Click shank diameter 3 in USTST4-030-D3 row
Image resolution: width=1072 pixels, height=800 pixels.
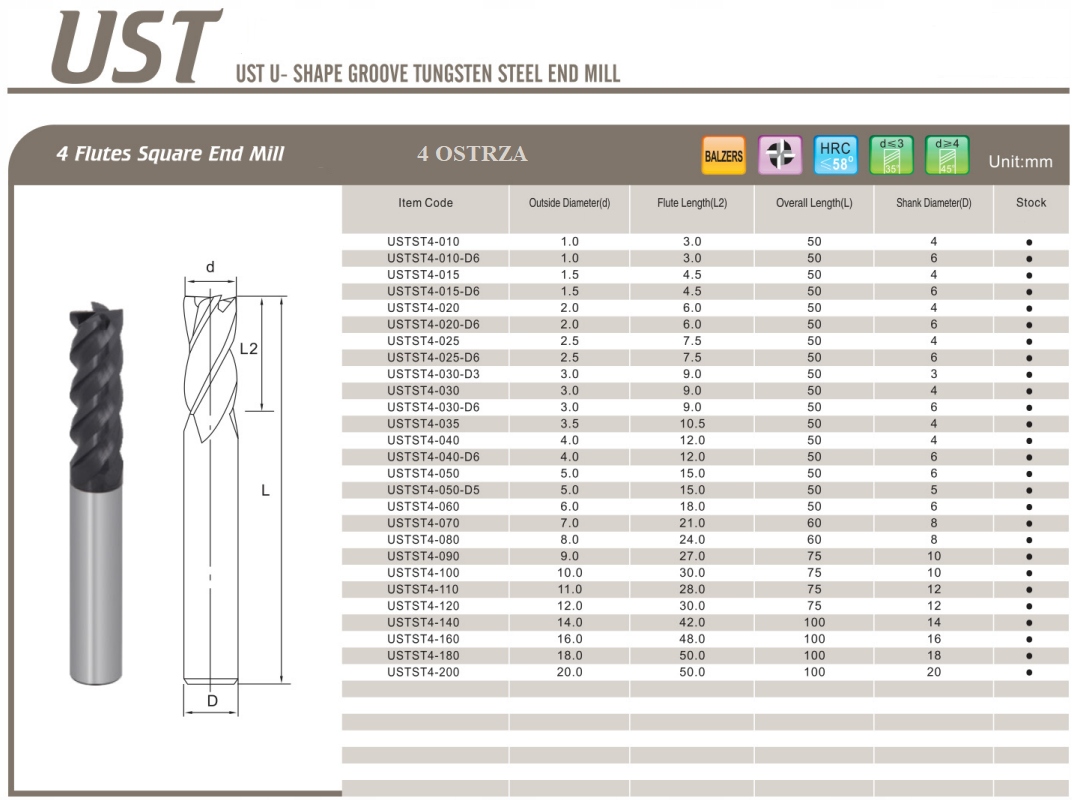click(934, 375)
